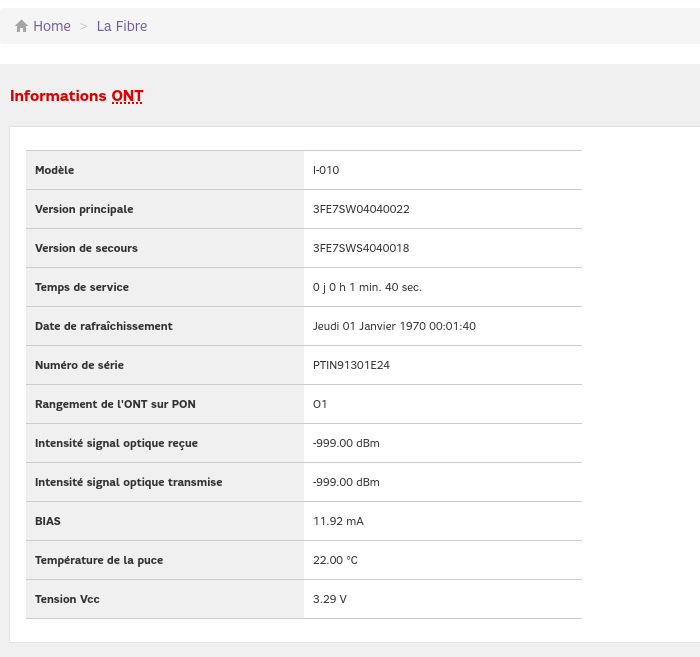Select Tension Vcc 3.29 V value
Screen dimensions: 700x657
pos(330,599)
